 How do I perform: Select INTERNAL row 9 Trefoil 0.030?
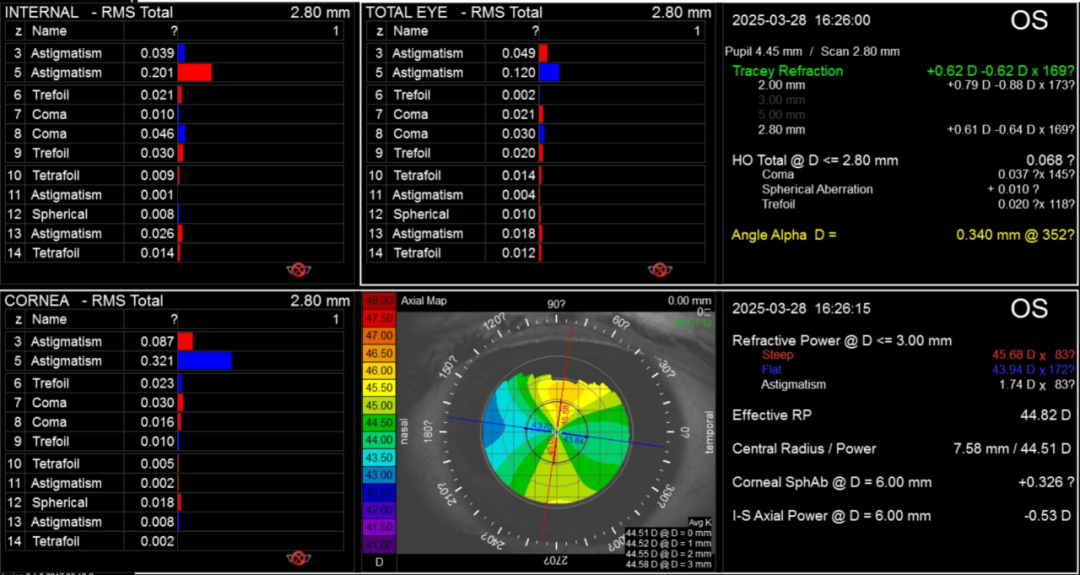[x=174, y=153]
